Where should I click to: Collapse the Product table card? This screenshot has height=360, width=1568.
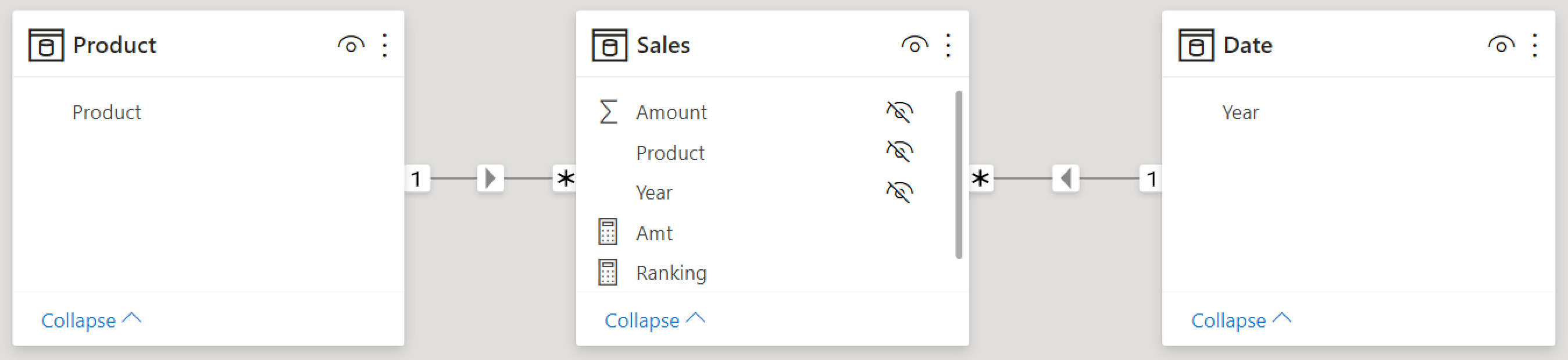tap(91, 320)
